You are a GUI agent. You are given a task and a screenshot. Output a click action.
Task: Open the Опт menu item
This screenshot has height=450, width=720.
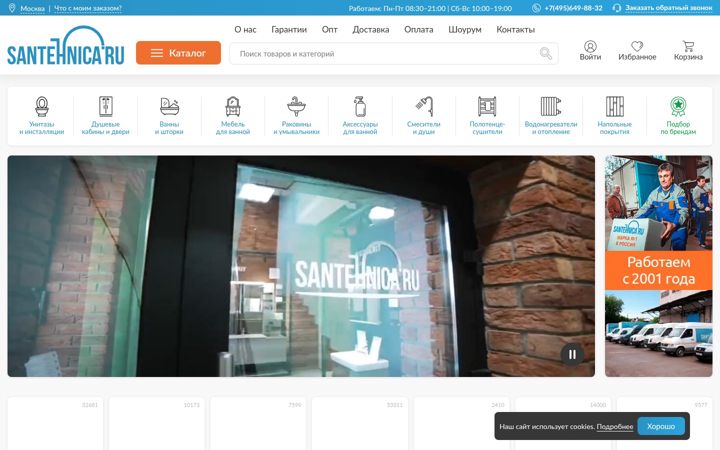pyautogui.click(x=329, y=29)
